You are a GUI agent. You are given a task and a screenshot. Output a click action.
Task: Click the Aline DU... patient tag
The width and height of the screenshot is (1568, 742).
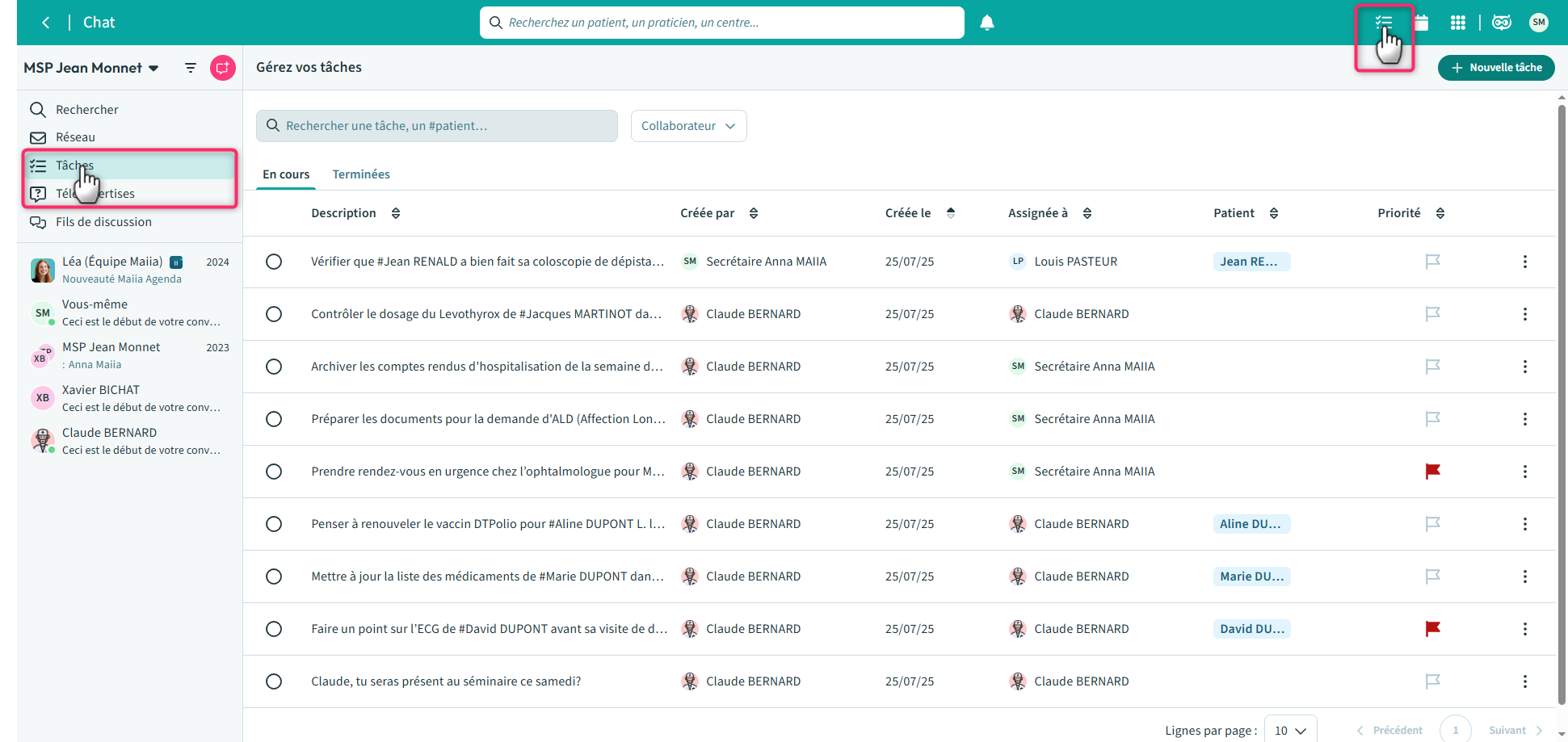[x=1251, y=524]
